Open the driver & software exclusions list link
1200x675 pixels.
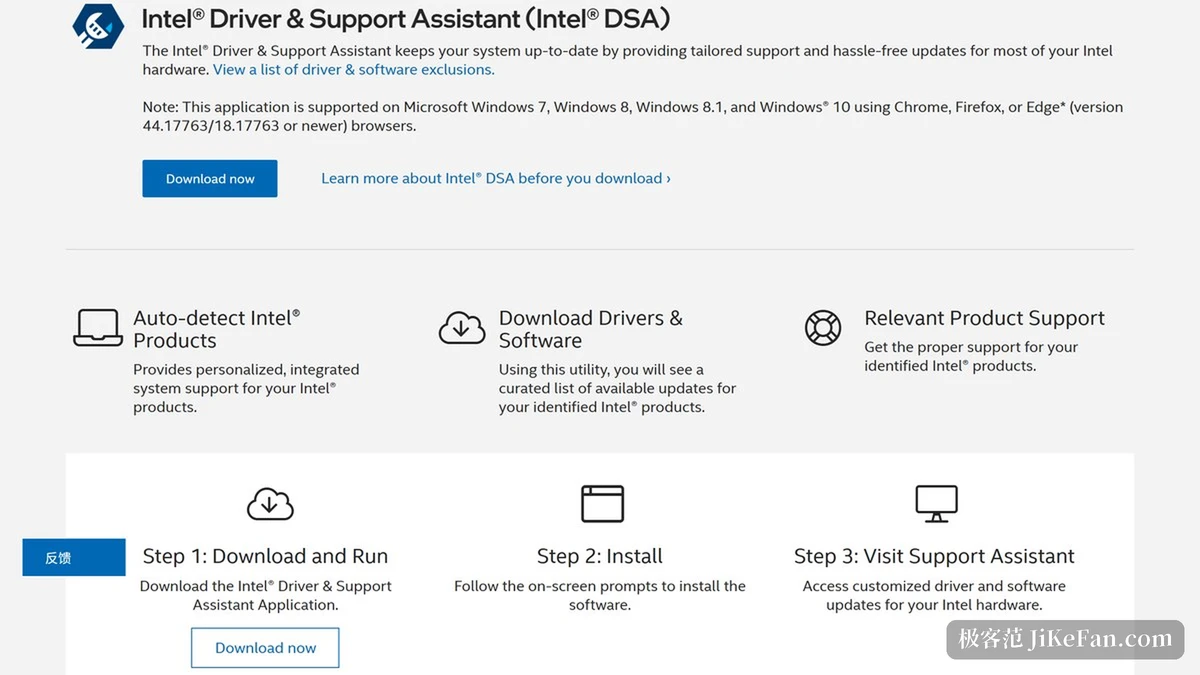pyautogui.click(x=354, y=70)
